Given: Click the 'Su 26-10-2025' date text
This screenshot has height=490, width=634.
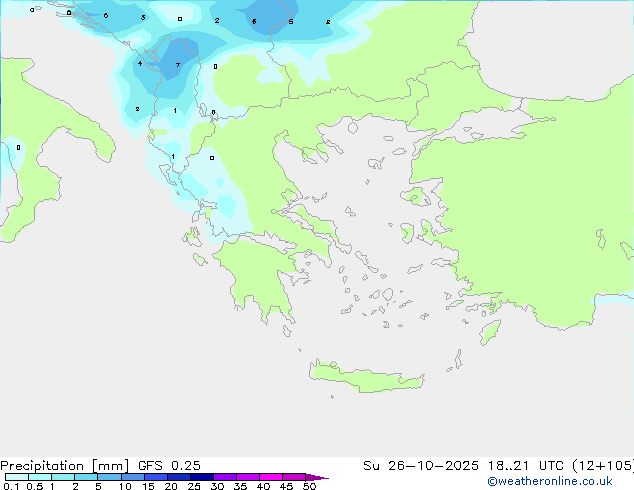Looking at the screenshot, I should pos(421,466).
